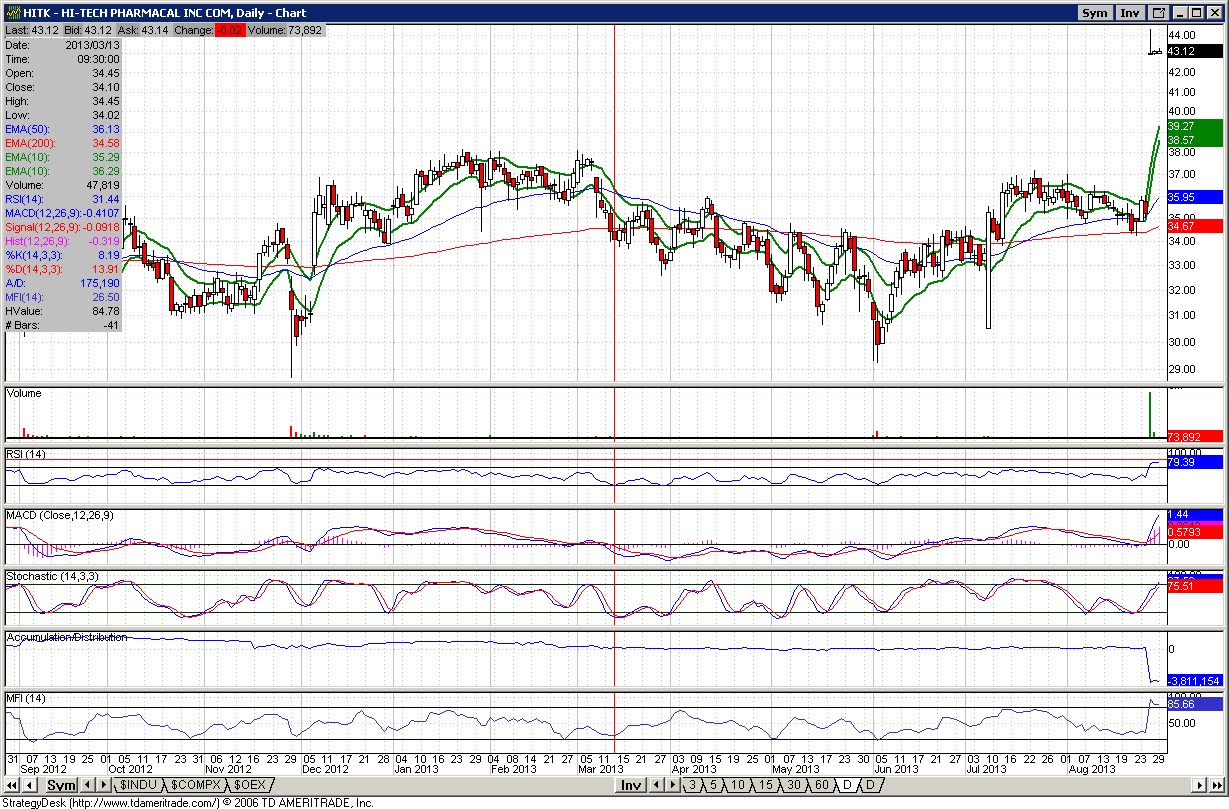
Task: Select the 15 minute interval tab
Action: coord(766,785)
